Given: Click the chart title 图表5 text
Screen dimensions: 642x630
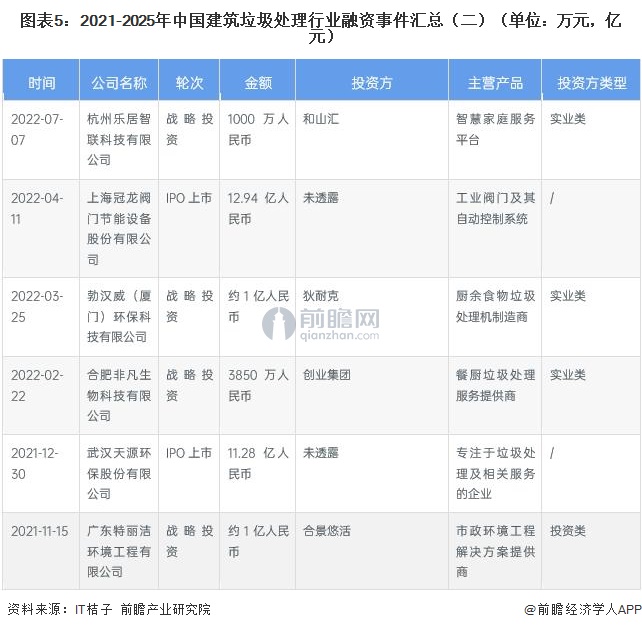Looking at the screenshot, I should (x=321, y=28).
